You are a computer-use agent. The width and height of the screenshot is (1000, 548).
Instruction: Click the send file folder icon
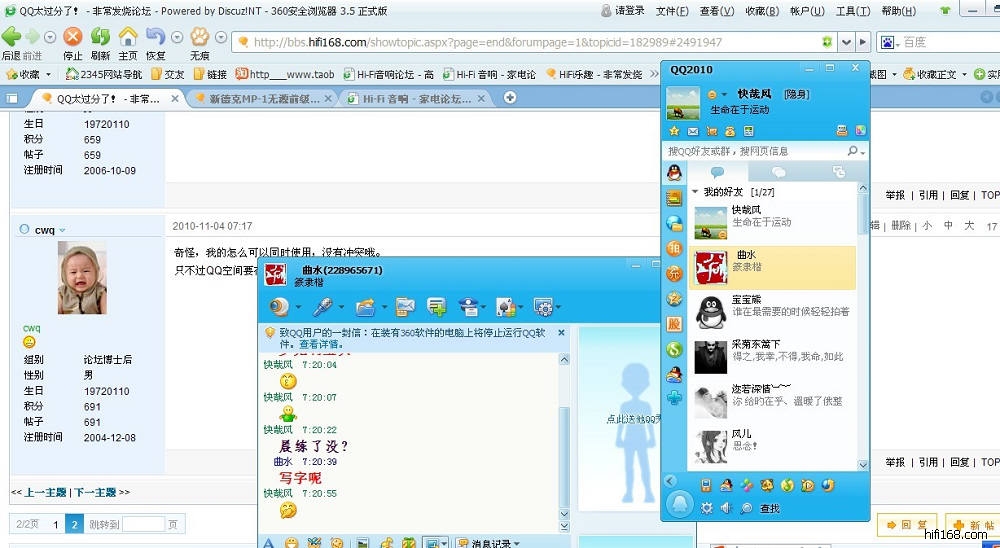point(365,306)
